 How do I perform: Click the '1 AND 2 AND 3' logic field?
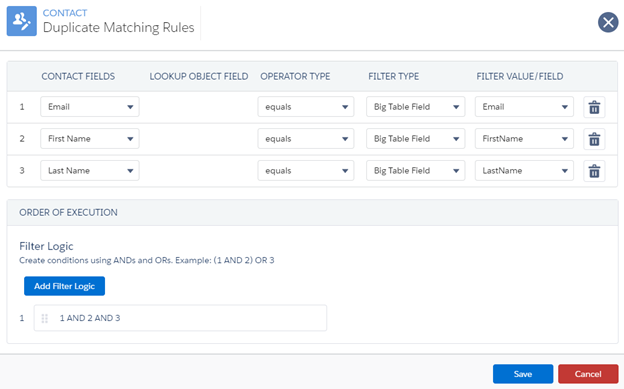pos(180,318)
